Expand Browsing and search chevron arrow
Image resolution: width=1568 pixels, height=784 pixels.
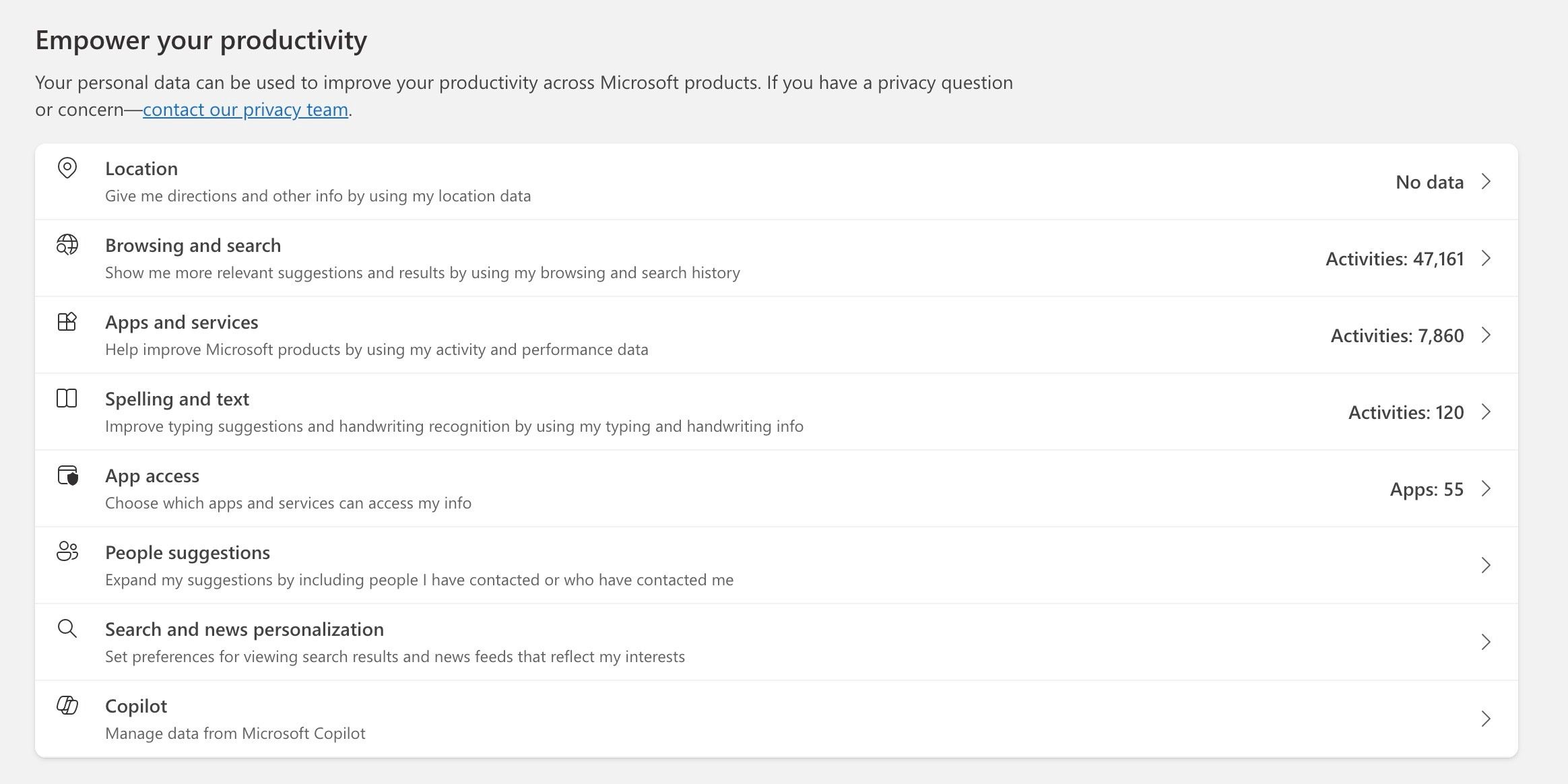click(1486, 259)
